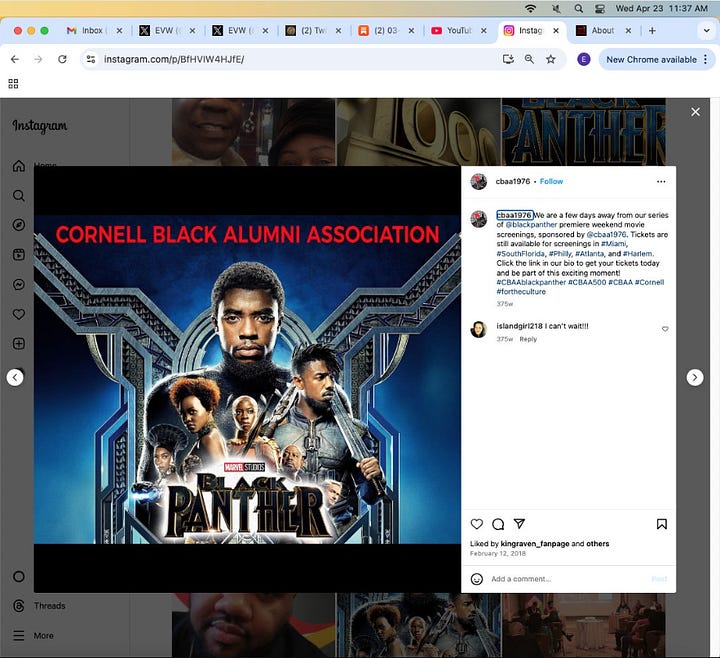Image resolution: width=720 pixels, height=658 pixels.
Task: Open cbaa1976 profile from post header
Action: (512, 181)
